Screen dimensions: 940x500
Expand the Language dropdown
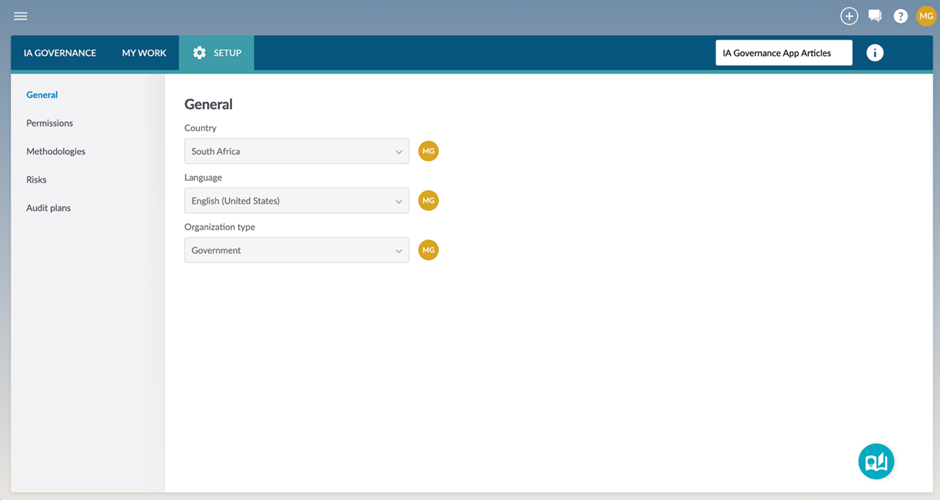click(296, 201)
